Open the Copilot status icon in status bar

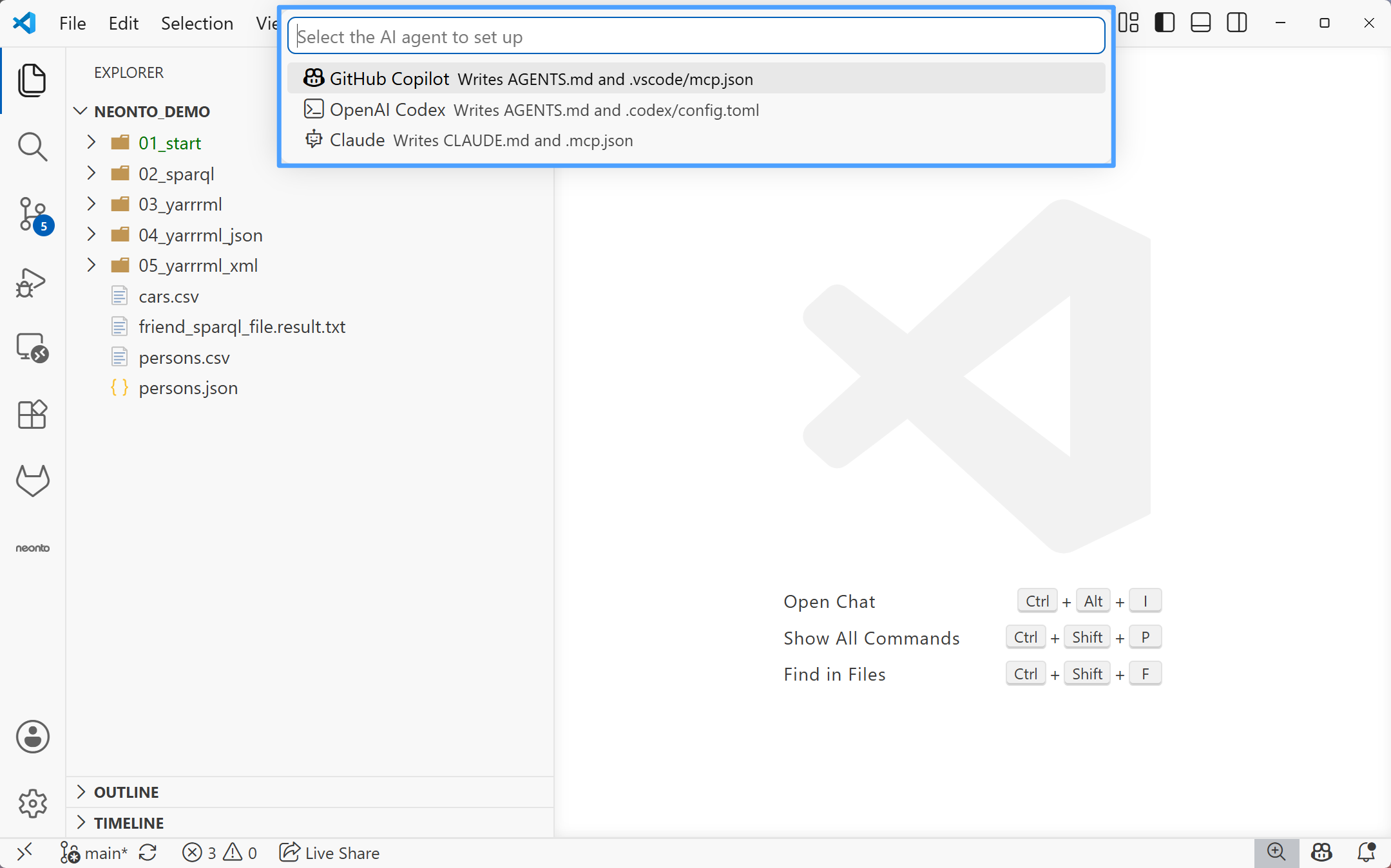(x=1321, y=853)
